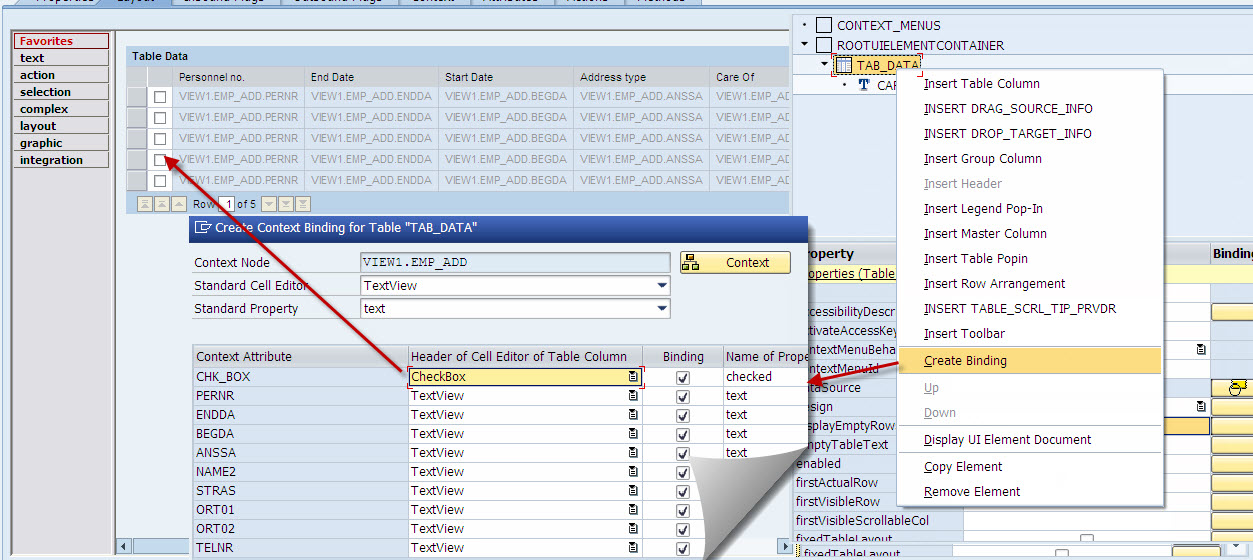The width and height of the screenshot is (1253, 560).
Task: Click page-up arrow in Table Data pager
Action: [161, 204]
